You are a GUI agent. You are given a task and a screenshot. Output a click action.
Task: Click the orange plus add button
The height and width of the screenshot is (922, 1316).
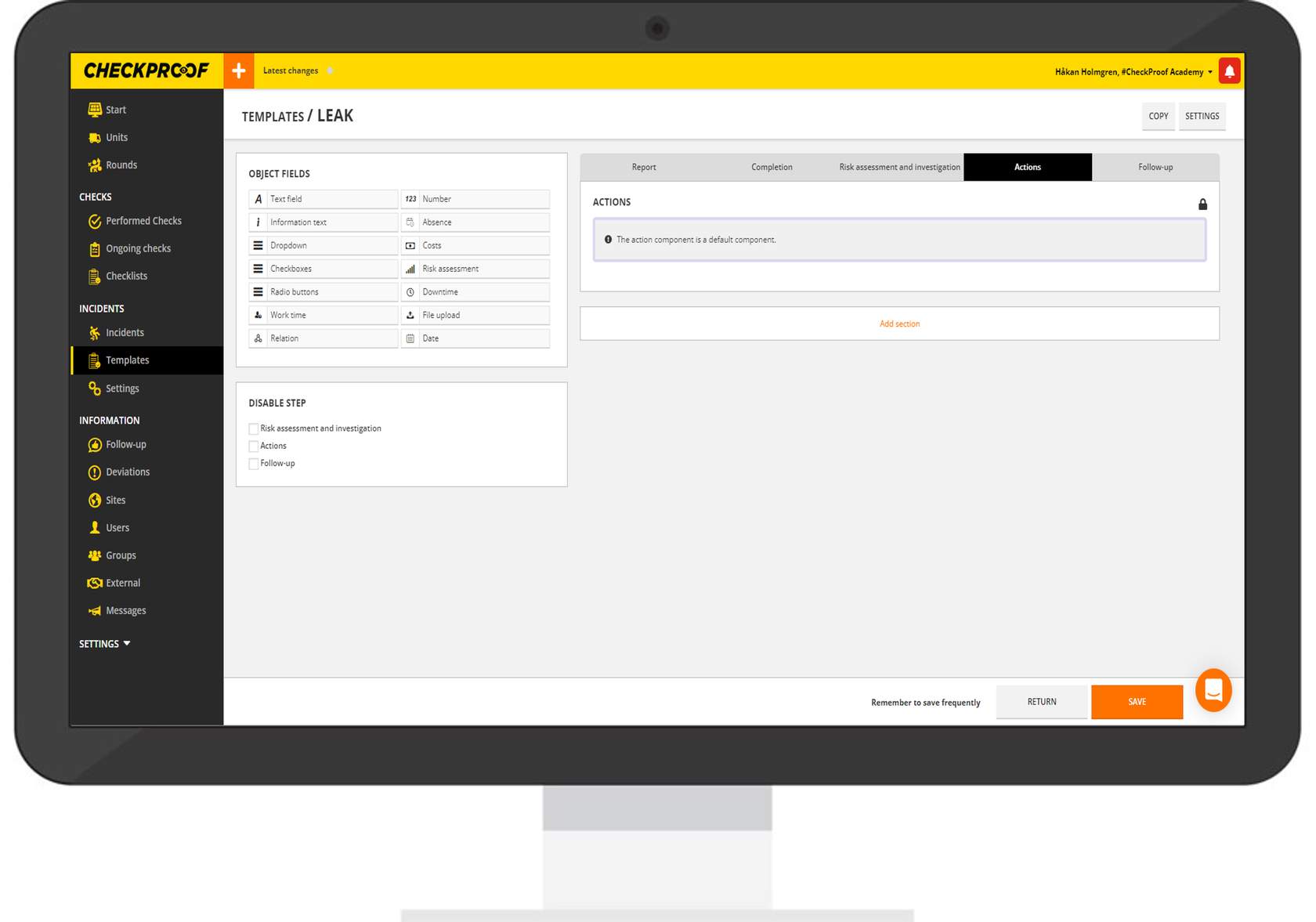pos(239,71)
